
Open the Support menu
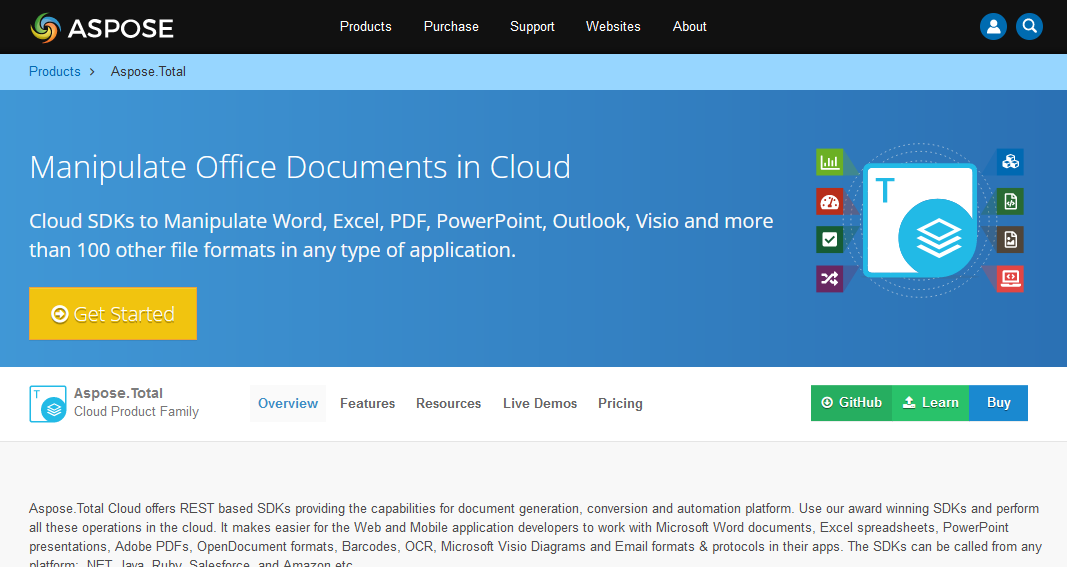coord(532,27)
